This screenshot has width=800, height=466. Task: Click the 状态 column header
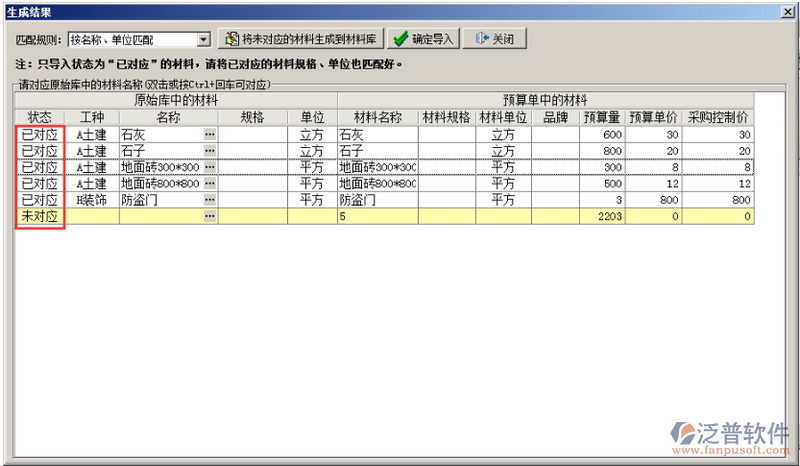pyautogui.click(x=41, y=117)
